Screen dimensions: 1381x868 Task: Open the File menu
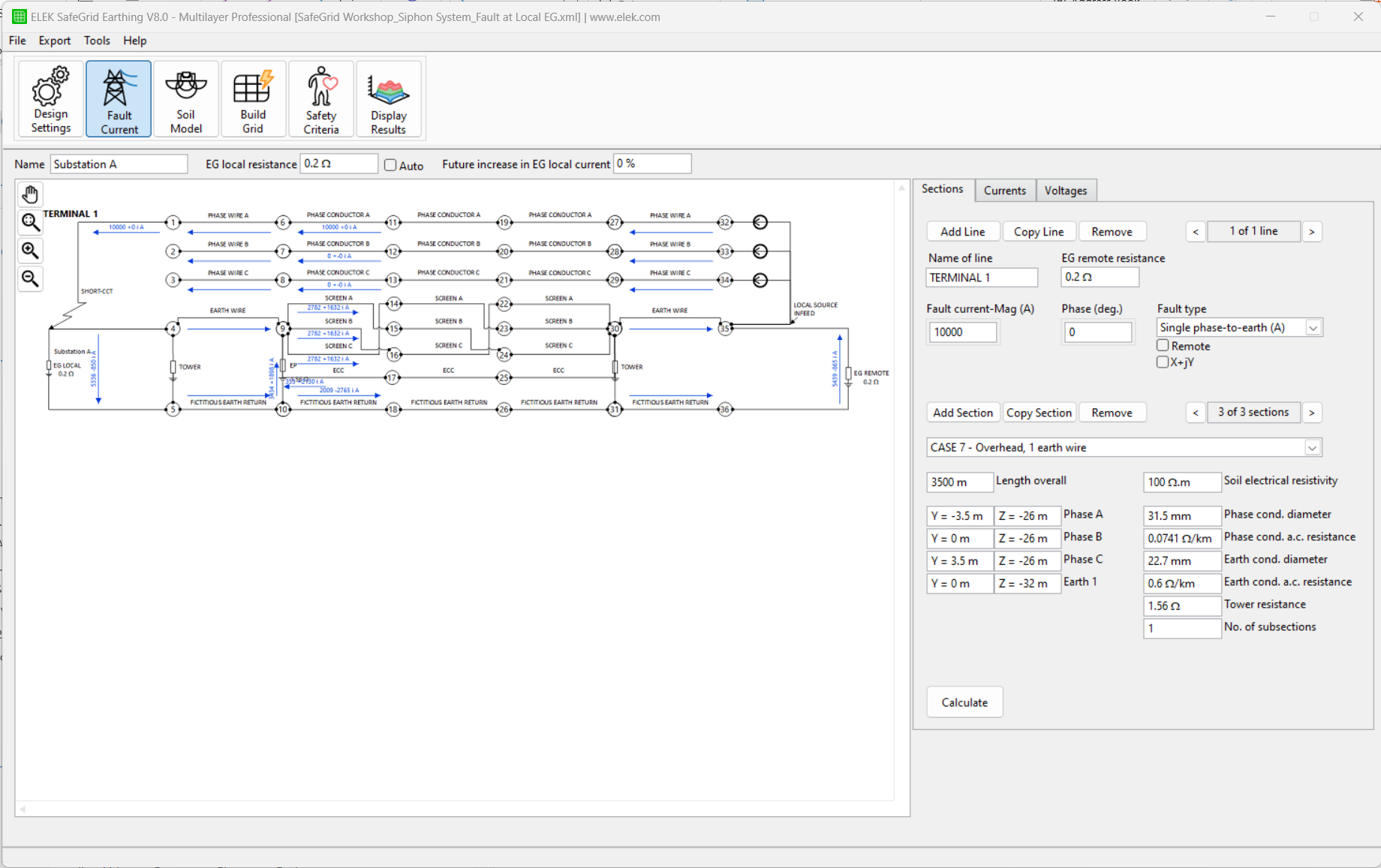tap(17, 41)
